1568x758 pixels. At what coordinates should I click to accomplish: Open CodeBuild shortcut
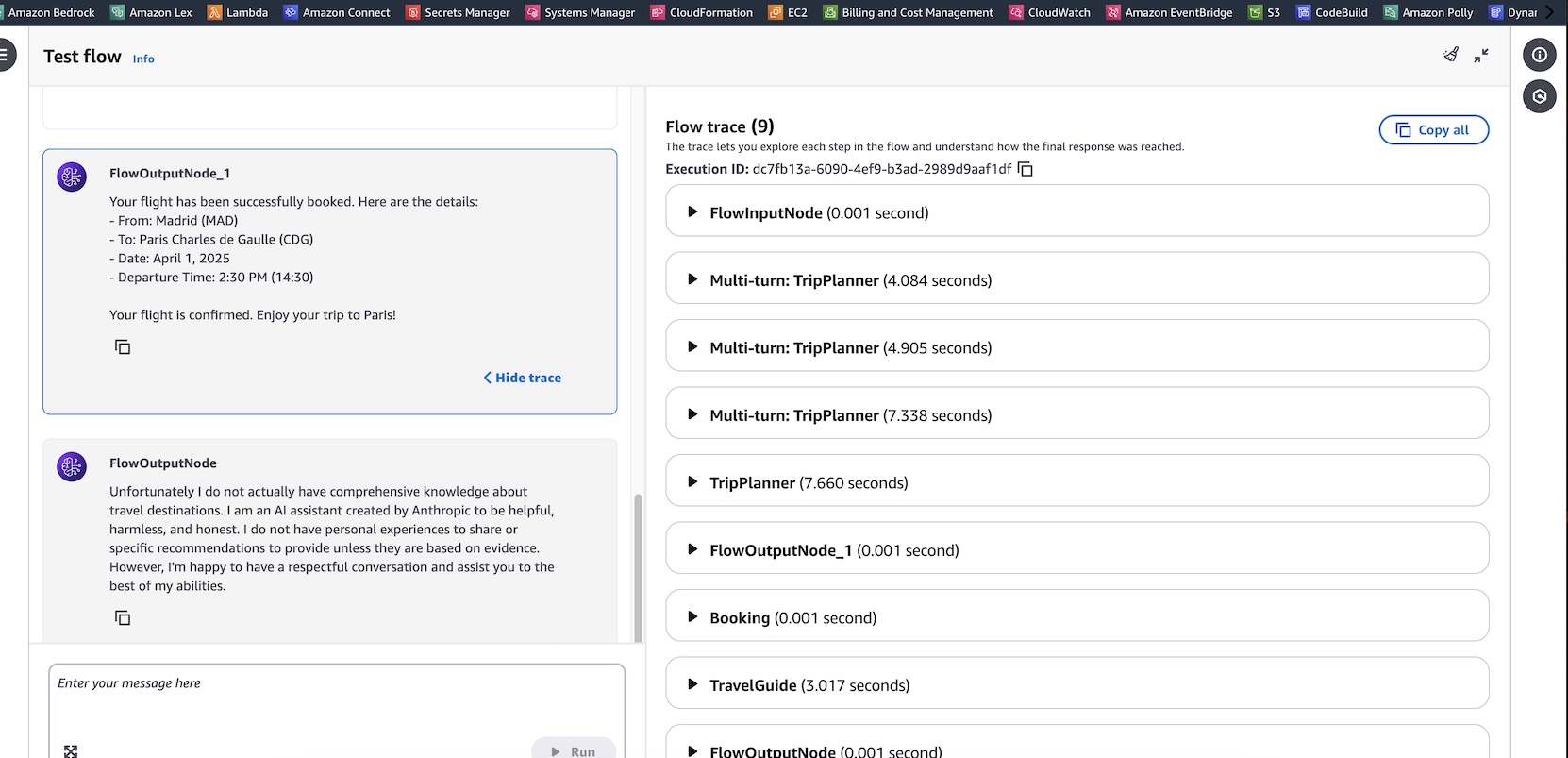[x=1332, y=12]
